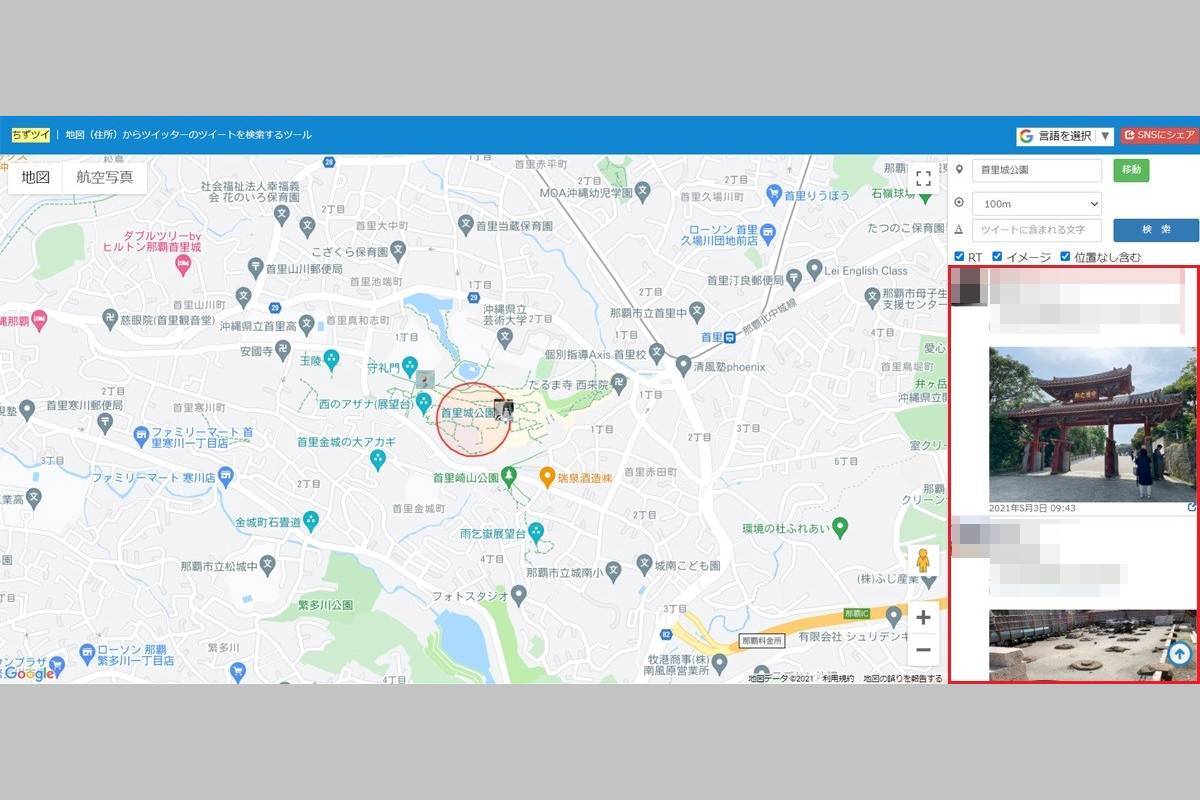Click the こざくら保育園 school marker

398,250
